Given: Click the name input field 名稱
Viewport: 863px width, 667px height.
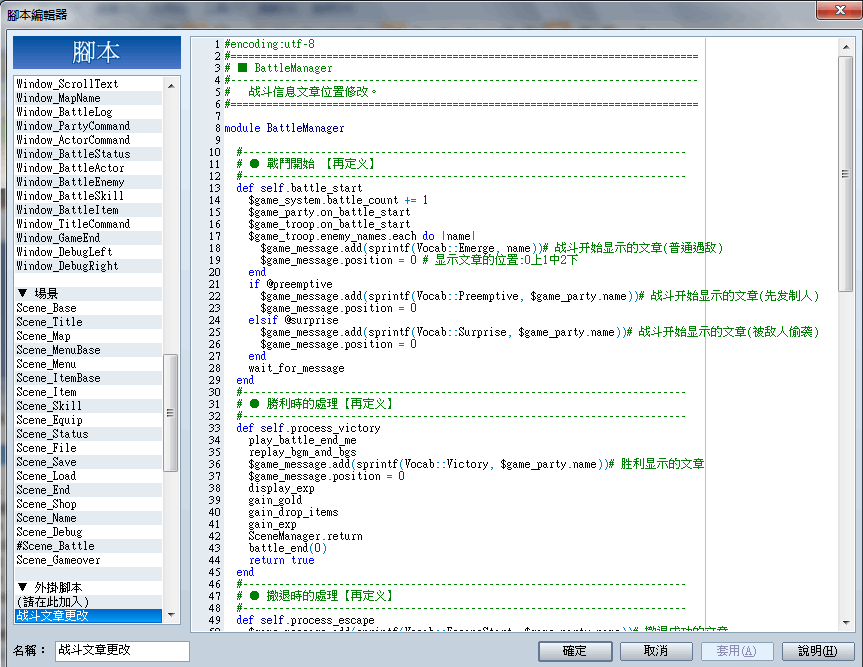Looking at the screenshot, I should (122, 650).
